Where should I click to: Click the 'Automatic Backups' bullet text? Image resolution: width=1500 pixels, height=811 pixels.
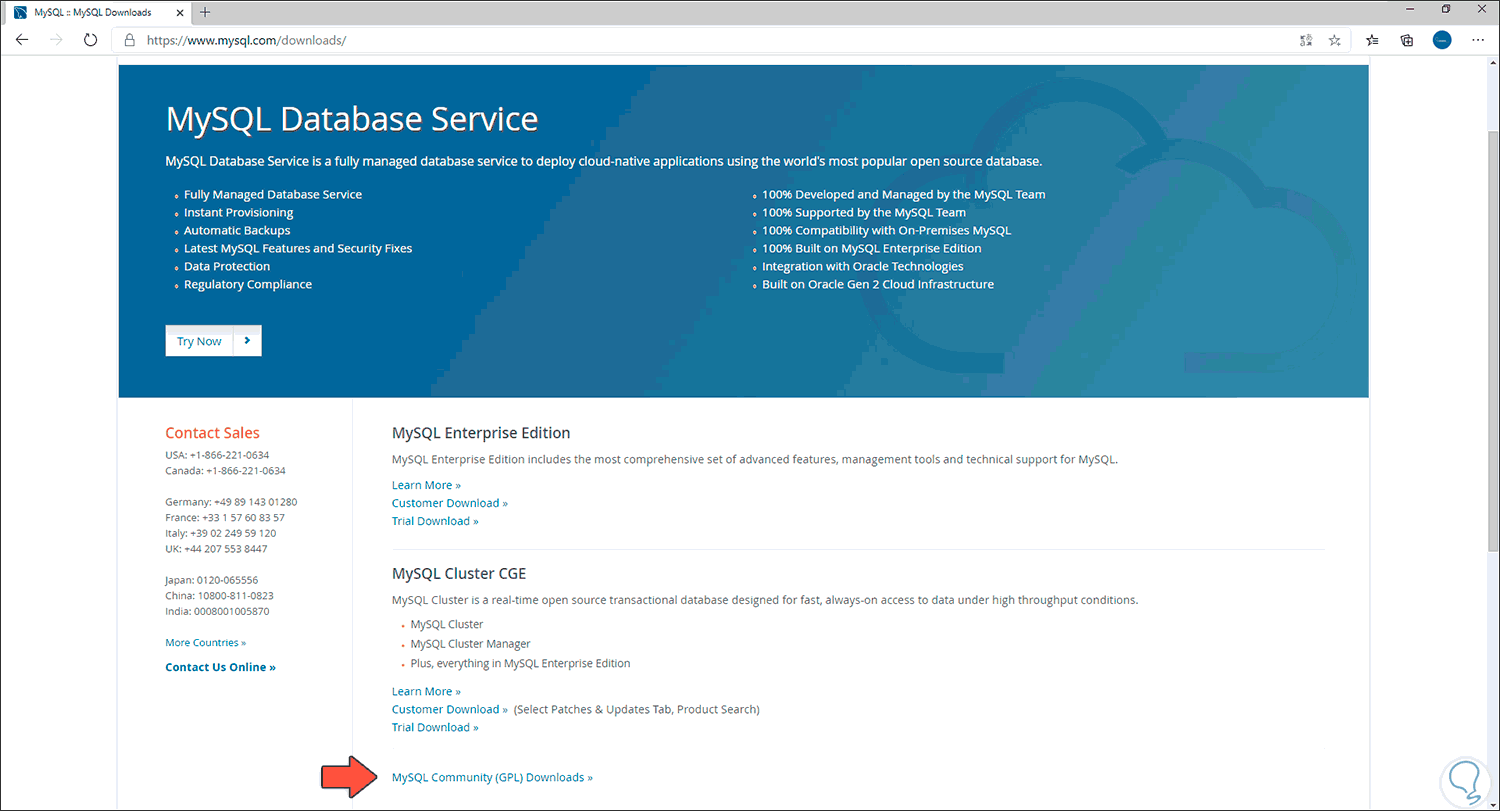[x=237, y=230]
